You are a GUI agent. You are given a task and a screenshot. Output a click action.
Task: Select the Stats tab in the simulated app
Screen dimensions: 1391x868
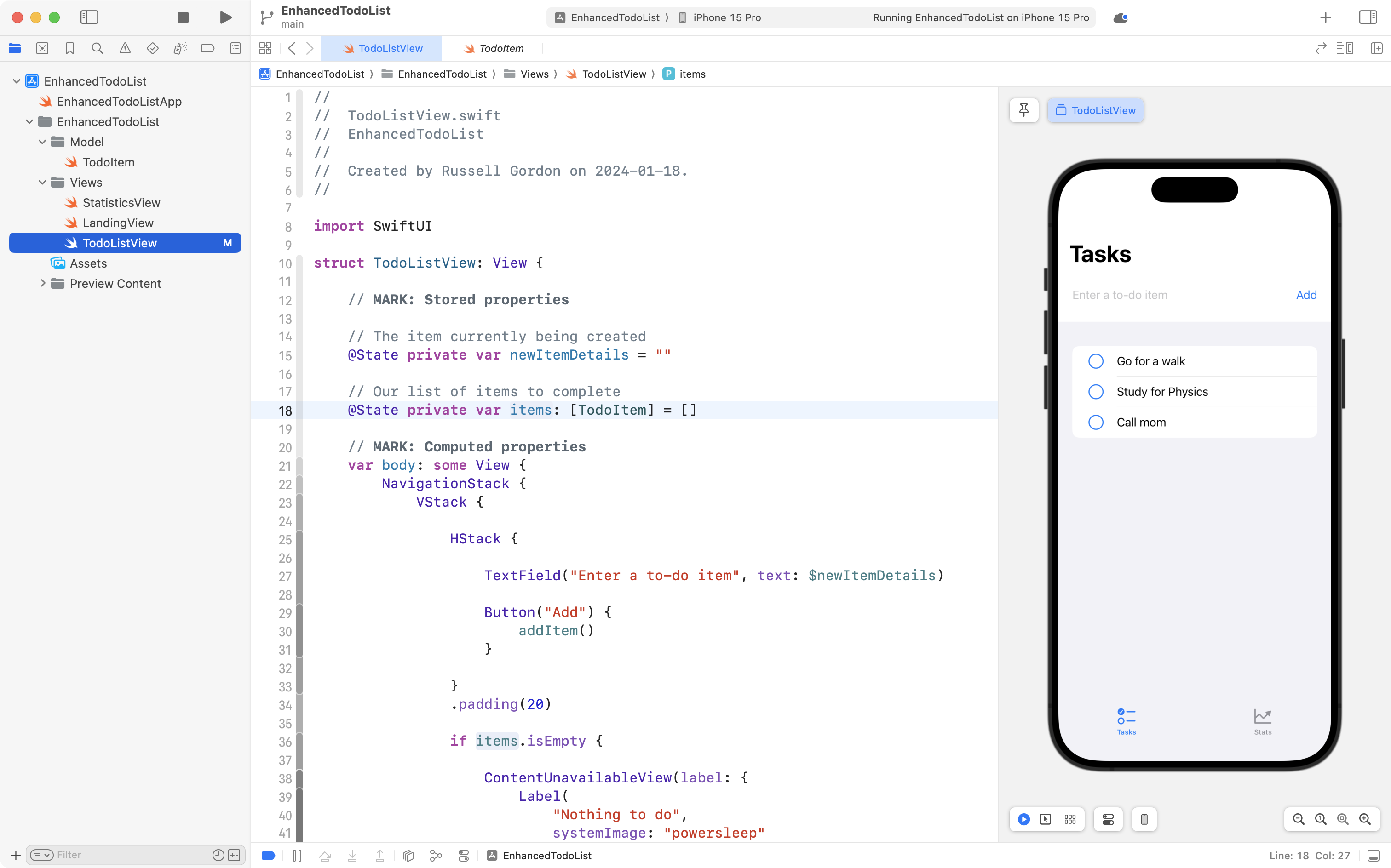[1262, 722]
